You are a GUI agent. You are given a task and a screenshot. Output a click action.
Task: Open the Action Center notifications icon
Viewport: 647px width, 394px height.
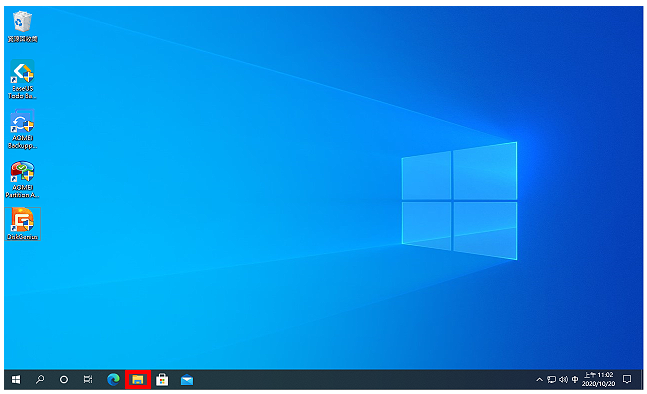(627, 379)
